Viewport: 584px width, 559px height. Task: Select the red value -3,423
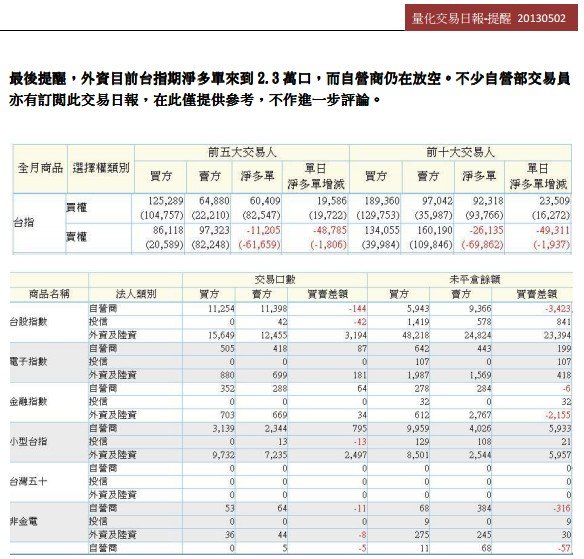pos(558,309)
